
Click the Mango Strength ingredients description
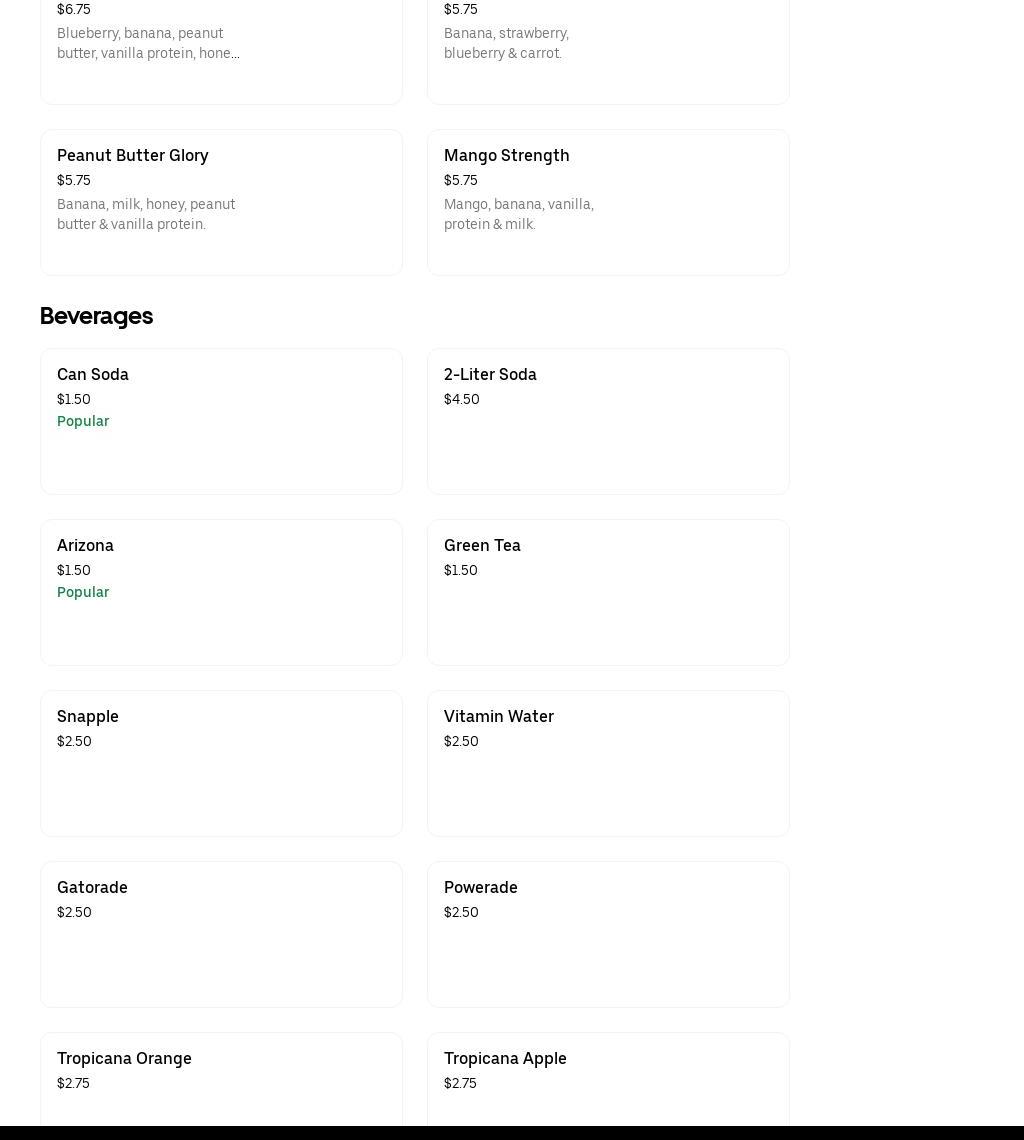518,214
